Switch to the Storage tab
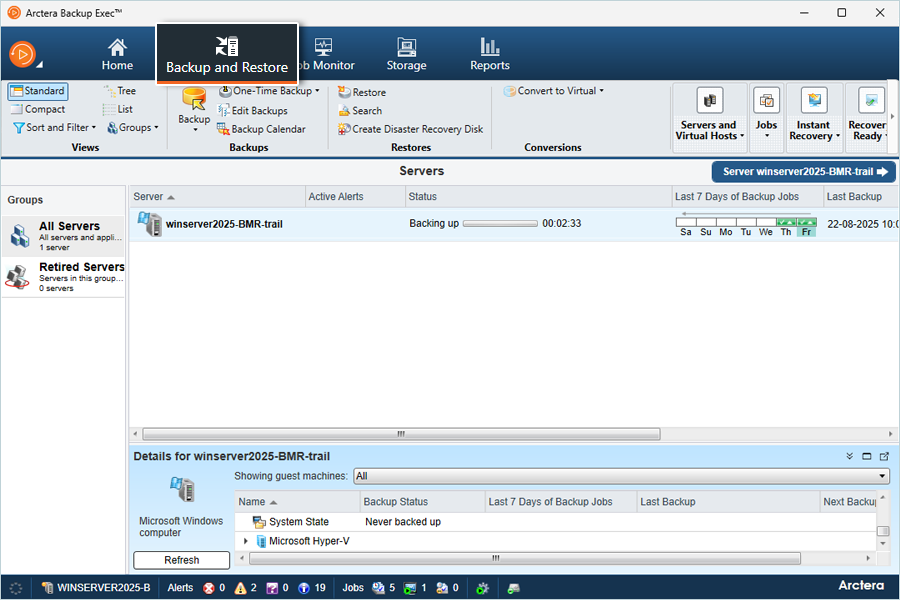 [406, 55]
